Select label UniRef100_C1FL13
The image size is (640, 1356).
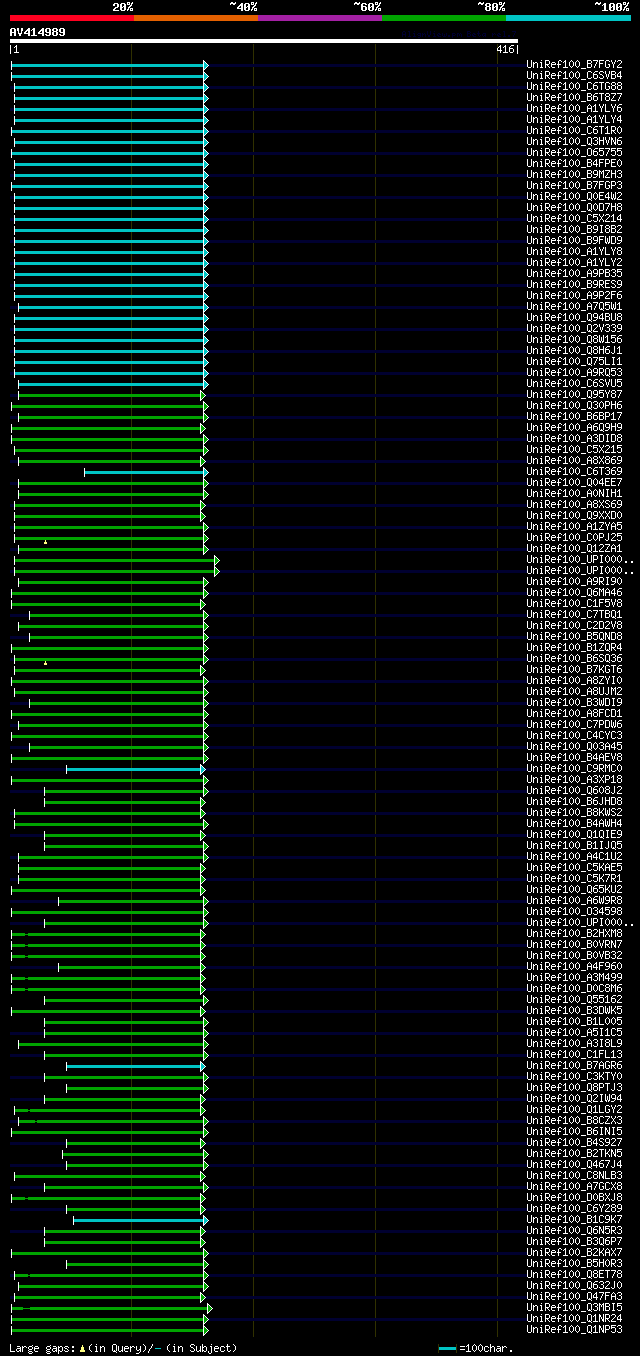click(x=574, y=1055)
